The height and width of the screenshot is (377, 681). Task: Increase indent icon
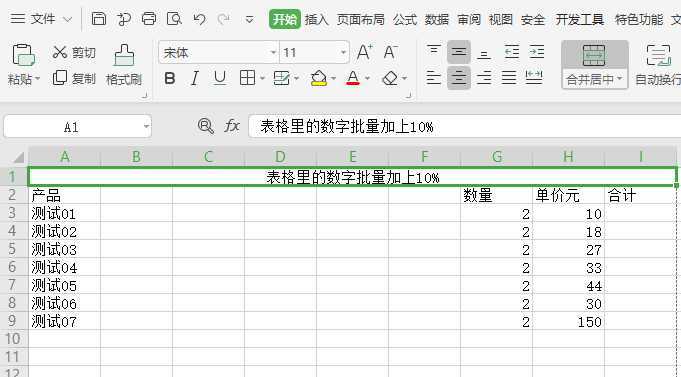(537, 52)
